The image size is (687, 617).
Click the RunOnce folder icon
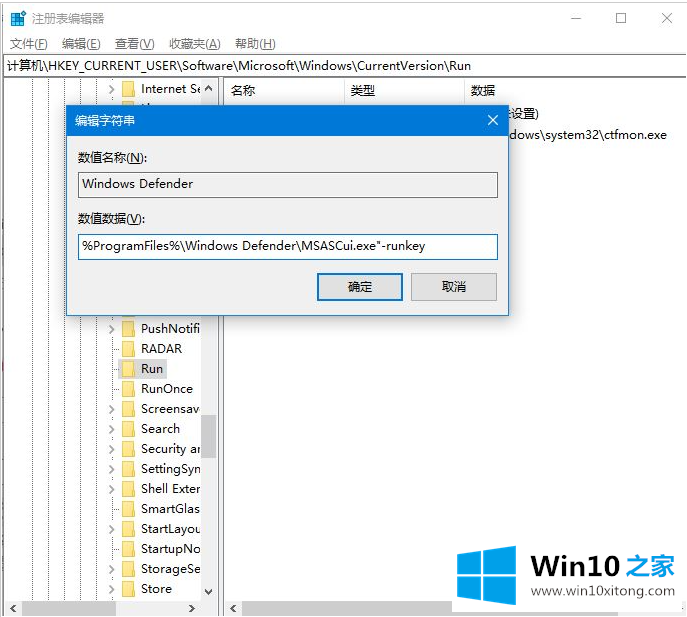[128, 389]
